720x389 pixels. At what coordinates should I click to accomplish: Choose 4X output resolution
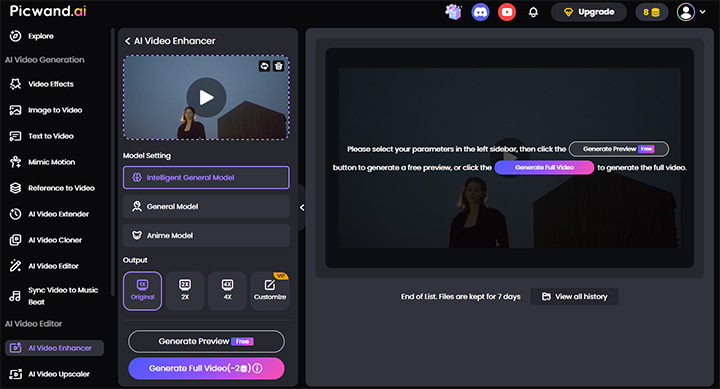(x=227, y=291)
